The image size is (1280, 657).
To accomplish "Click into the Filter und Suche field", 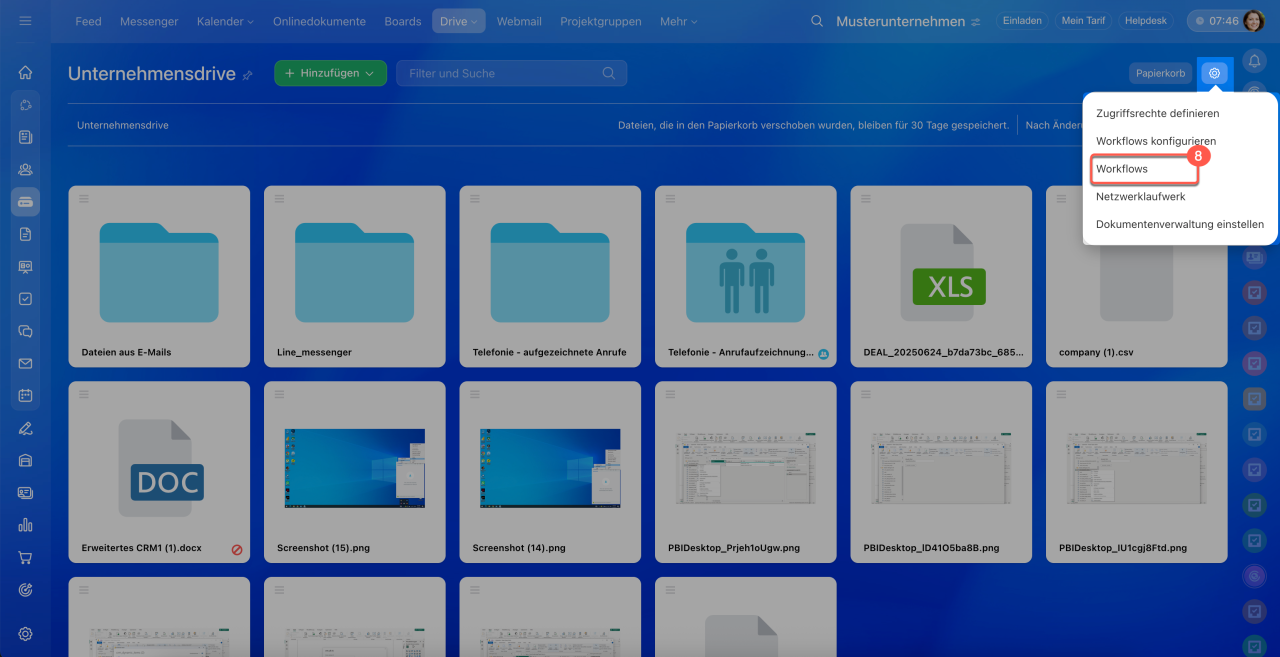I will pos(500,73).
